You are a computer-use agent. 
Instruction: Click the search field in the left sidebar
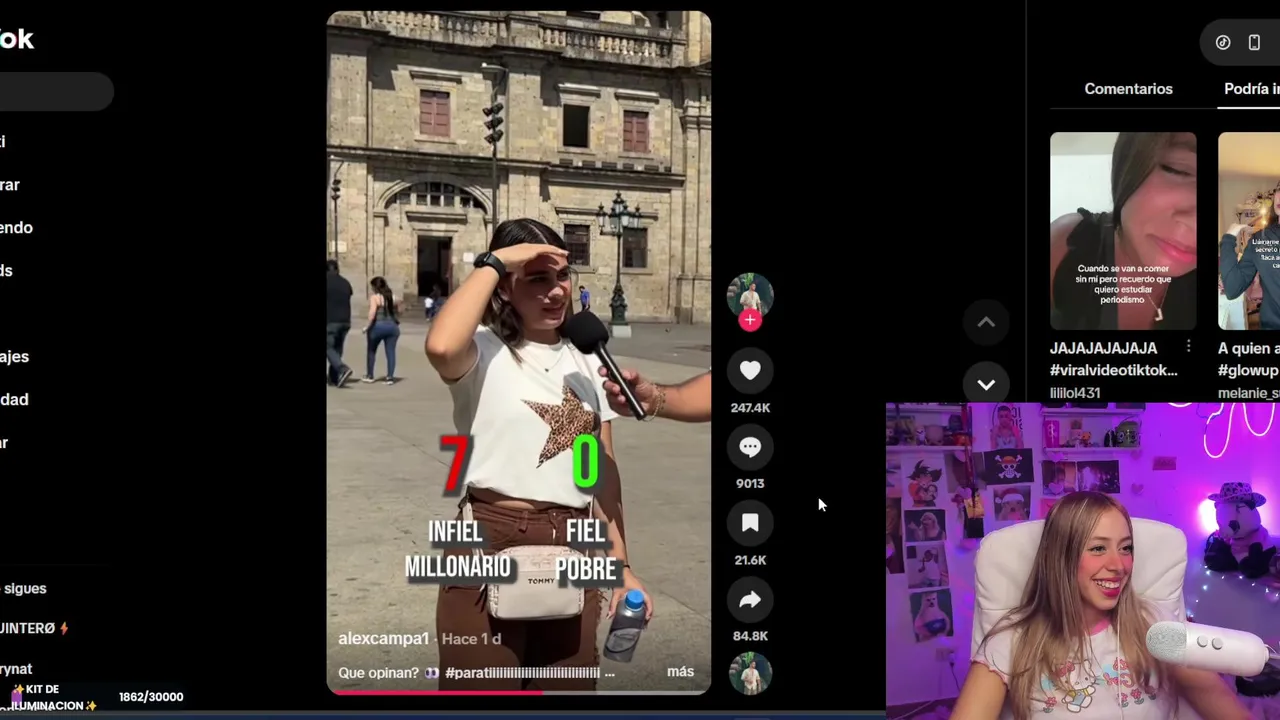56,92
